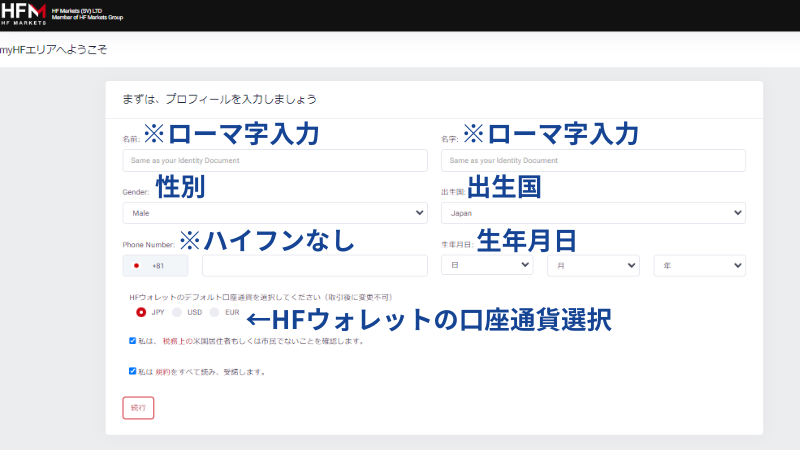
Task: Uncheck the non-US tax resident confirmation checkbox
Action: 133,340
